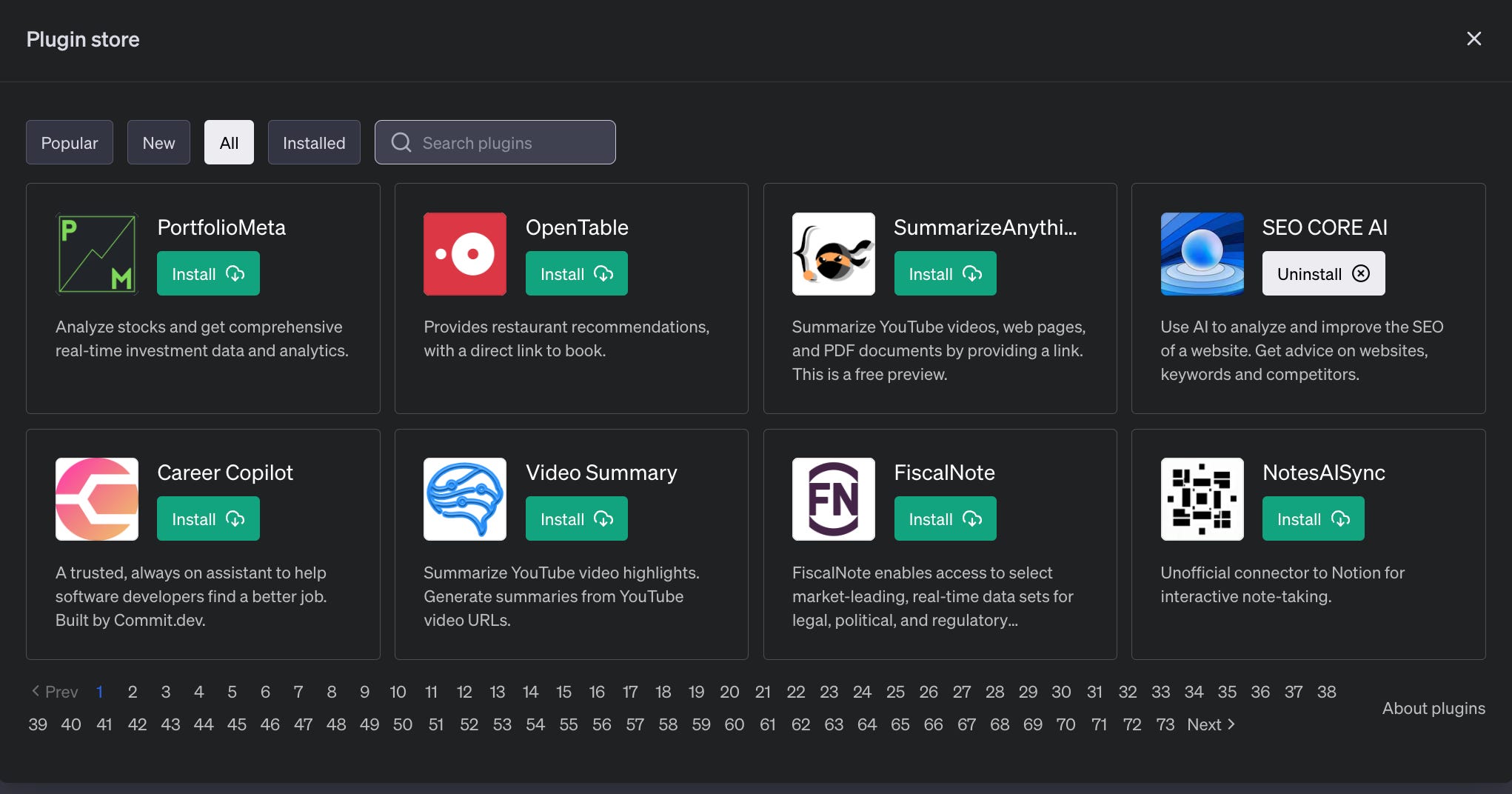1512x794 pixels.
Task: Click the 'Analyze stocks' description text
Action: [x=202, y=338]
